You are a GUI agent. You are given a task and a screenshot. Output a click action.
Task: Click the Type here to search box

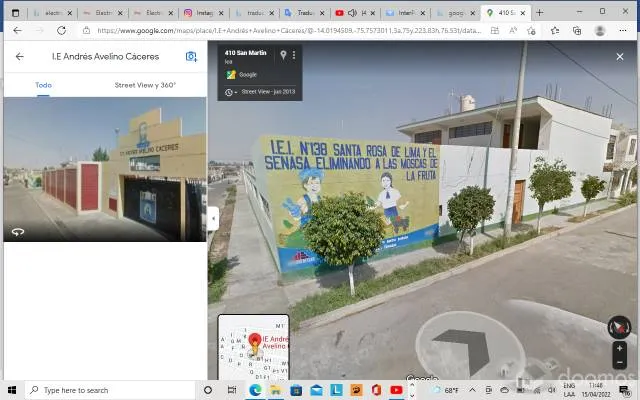coord(110,390)
